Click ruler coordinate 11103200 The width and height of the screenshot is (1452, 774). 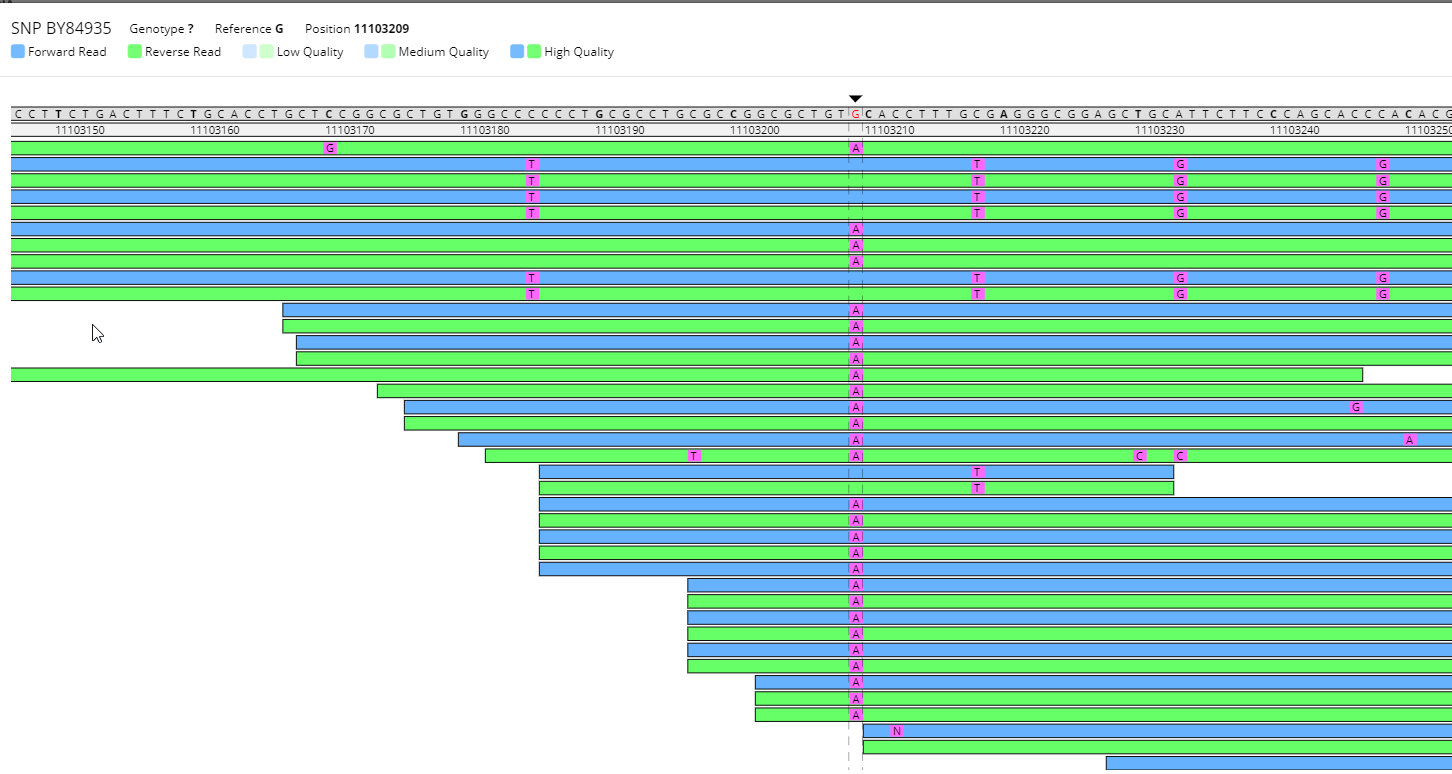755,130
